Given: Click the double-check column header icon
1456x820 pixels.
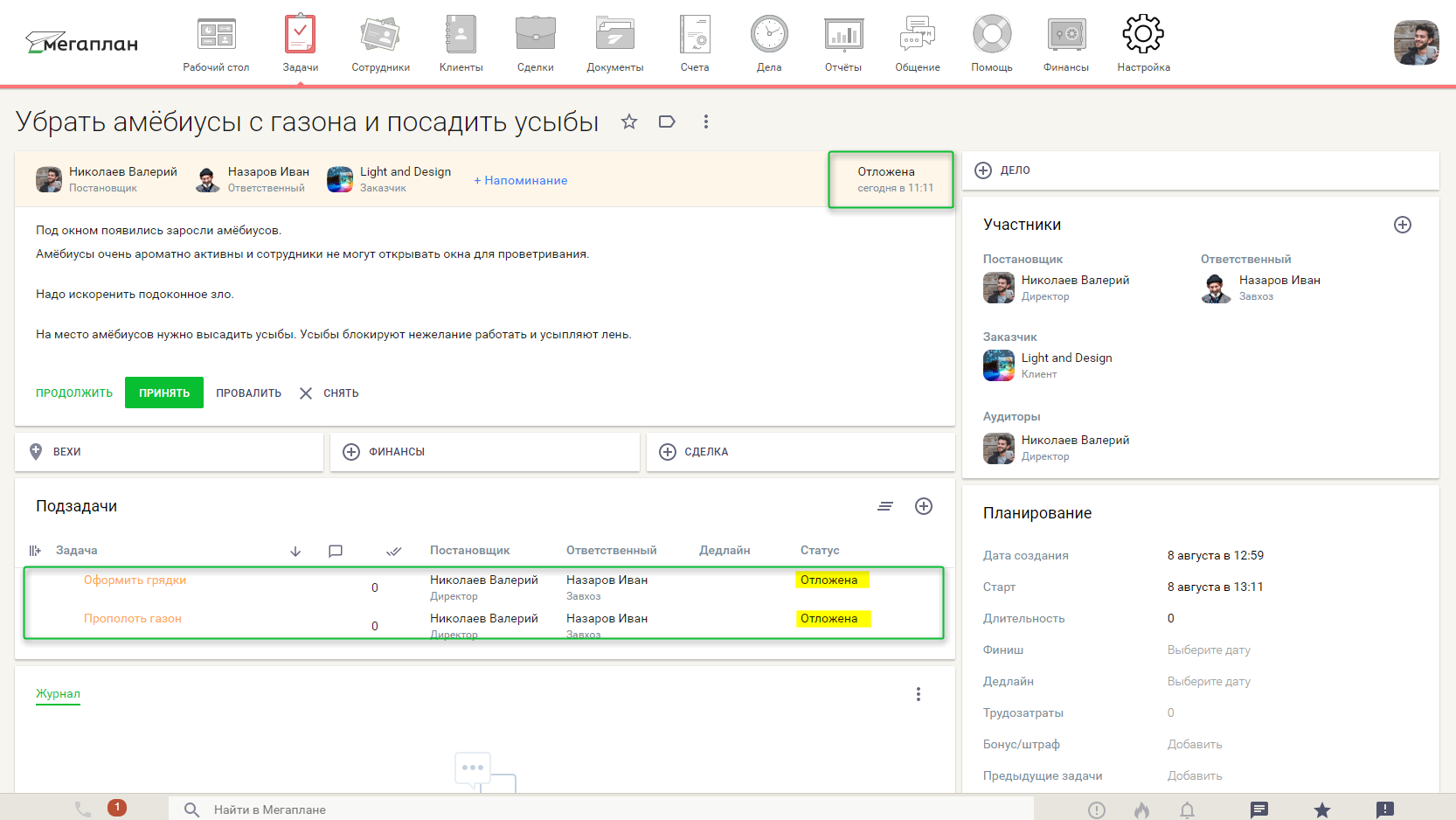Looking at the screenshot, I should 394,551.
